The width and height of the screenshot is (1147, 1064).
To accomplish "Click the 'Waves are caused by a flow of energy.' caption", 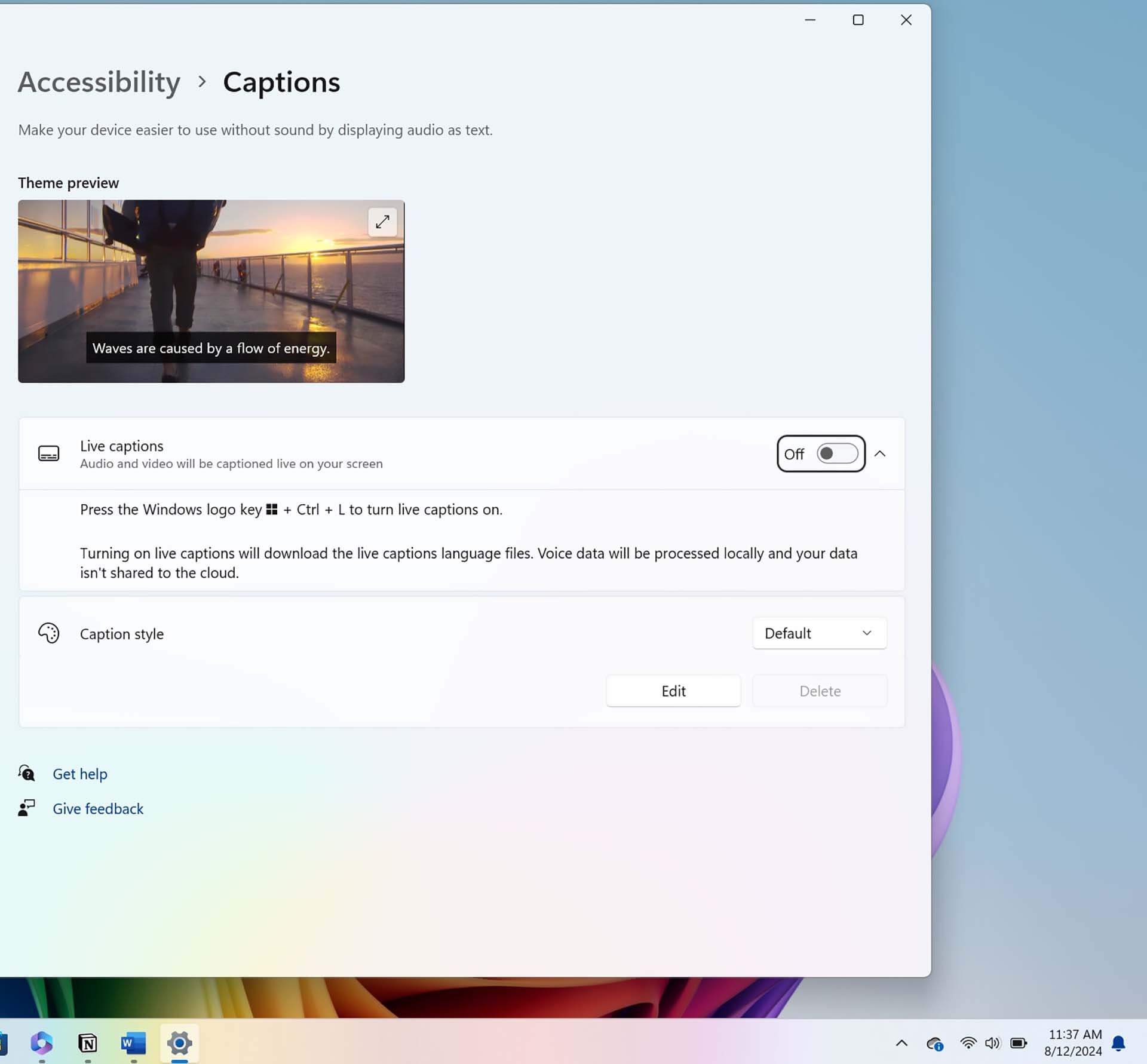I will click(x=211, y=348).
